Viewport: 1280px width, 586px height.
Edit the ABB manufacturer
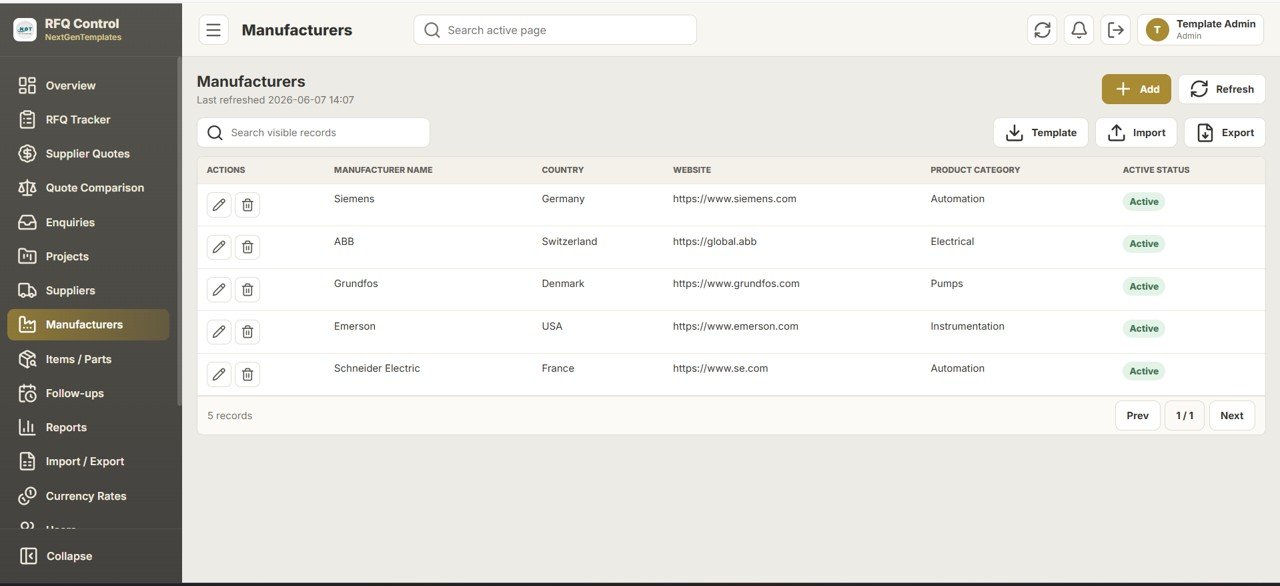(x=219, y=247)
